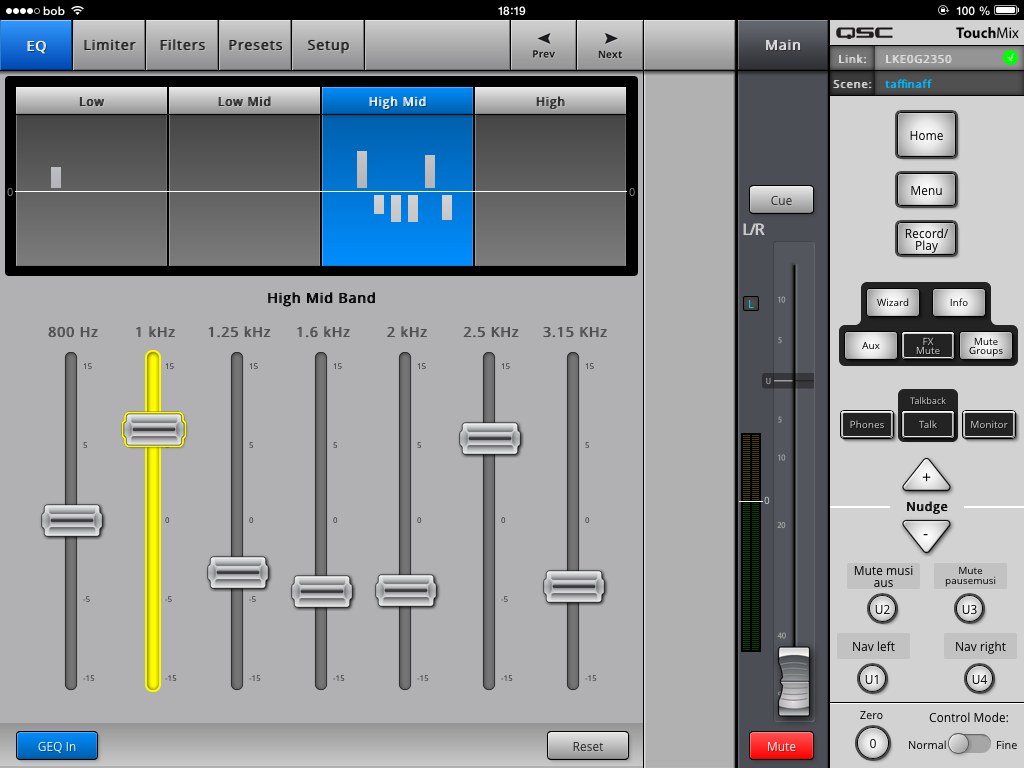Click the L channel indicator beside meter
The height and width of the screenshot is (768, 1024).
pyautogui.click(x=751, y=304)
